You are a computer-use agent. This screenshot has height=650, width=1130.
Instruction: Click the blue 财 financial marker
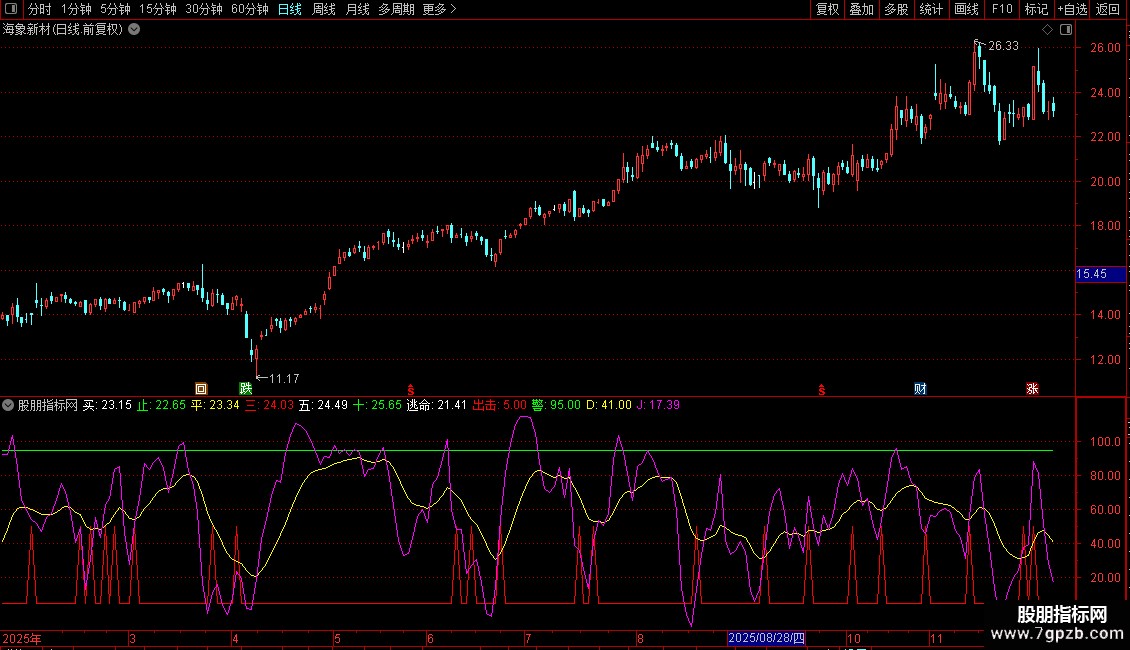coord(919,389)
